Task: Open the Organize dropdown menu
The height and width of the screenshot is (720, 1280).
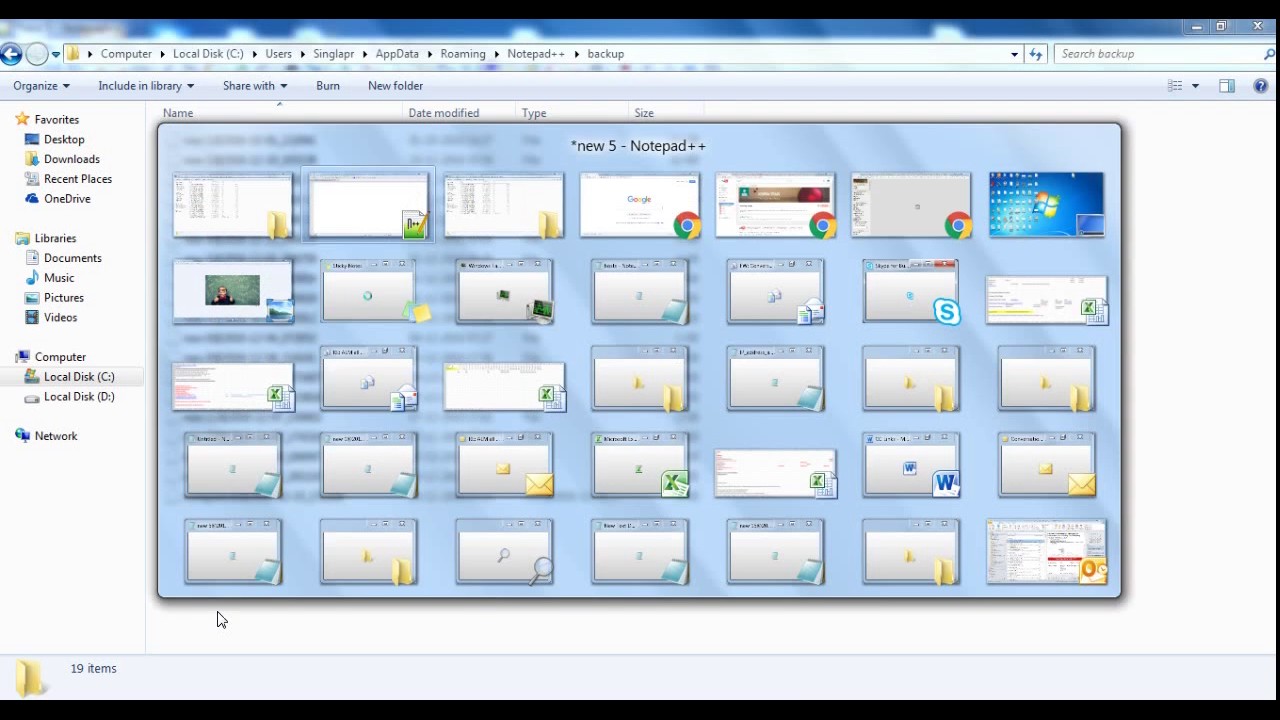Action: [x=41, y=86]
